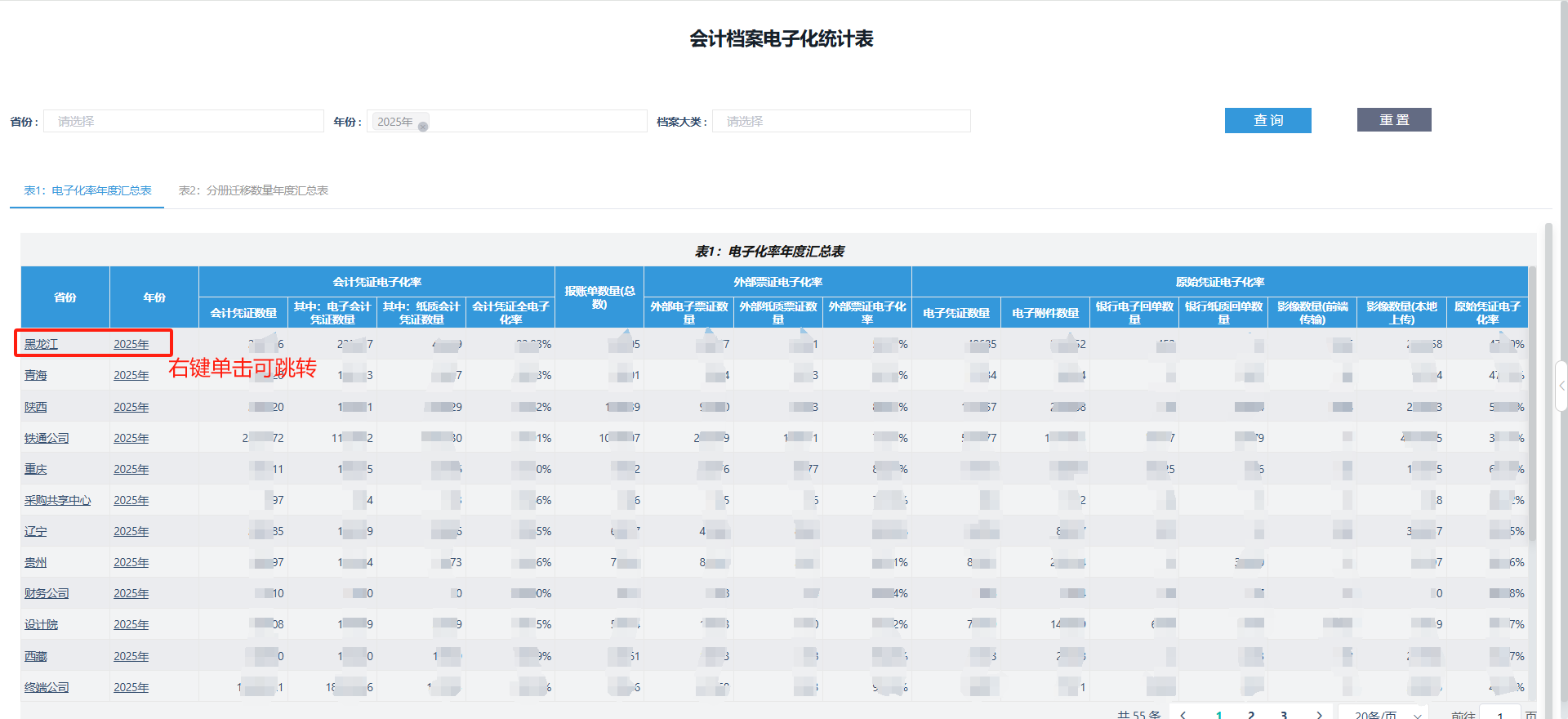Open the 档案大类 category dropdown
The width and height of the screenshot is (1568, 719).
coord(841,121)
